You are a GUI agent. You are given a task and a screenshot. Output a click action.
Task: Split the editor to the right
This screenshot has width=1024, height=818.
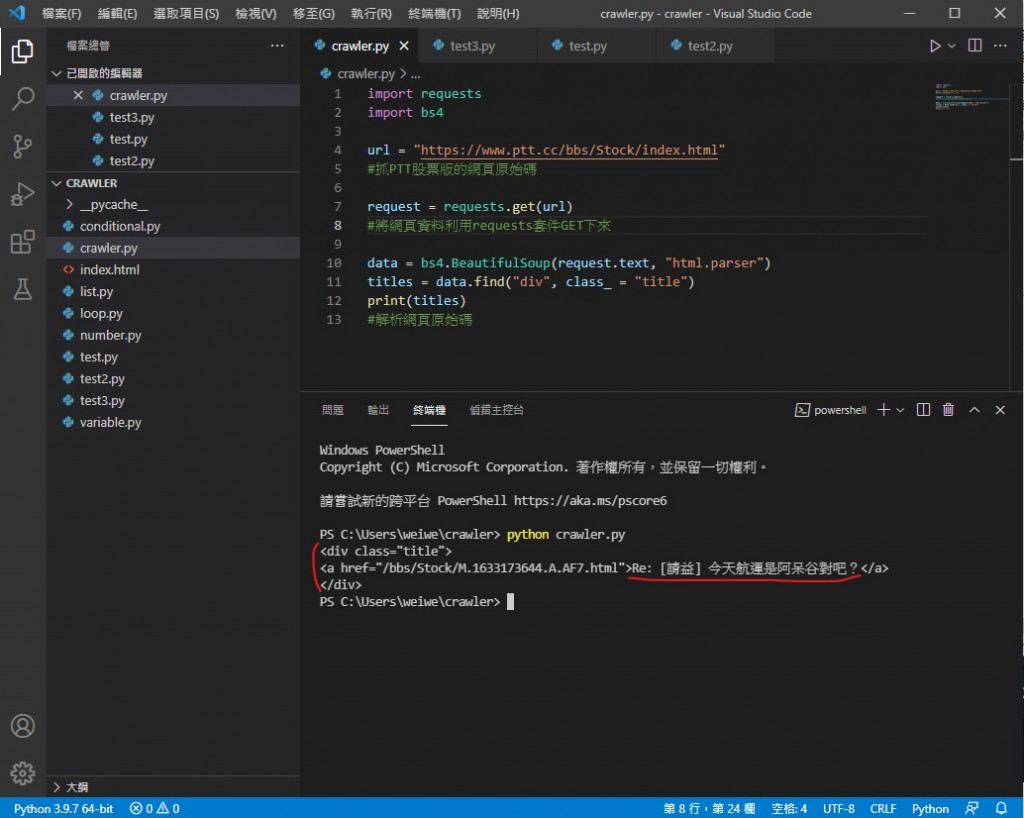click(975, 46)
